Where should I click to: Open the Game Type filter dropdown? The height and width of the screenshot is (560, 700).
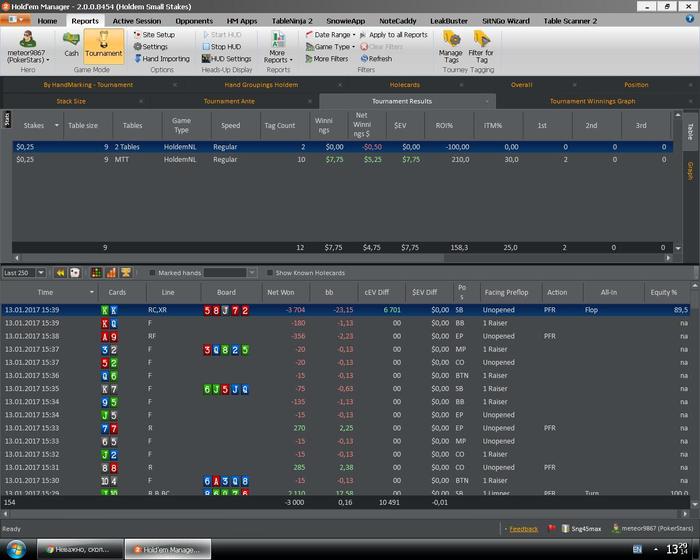[330, 46]
